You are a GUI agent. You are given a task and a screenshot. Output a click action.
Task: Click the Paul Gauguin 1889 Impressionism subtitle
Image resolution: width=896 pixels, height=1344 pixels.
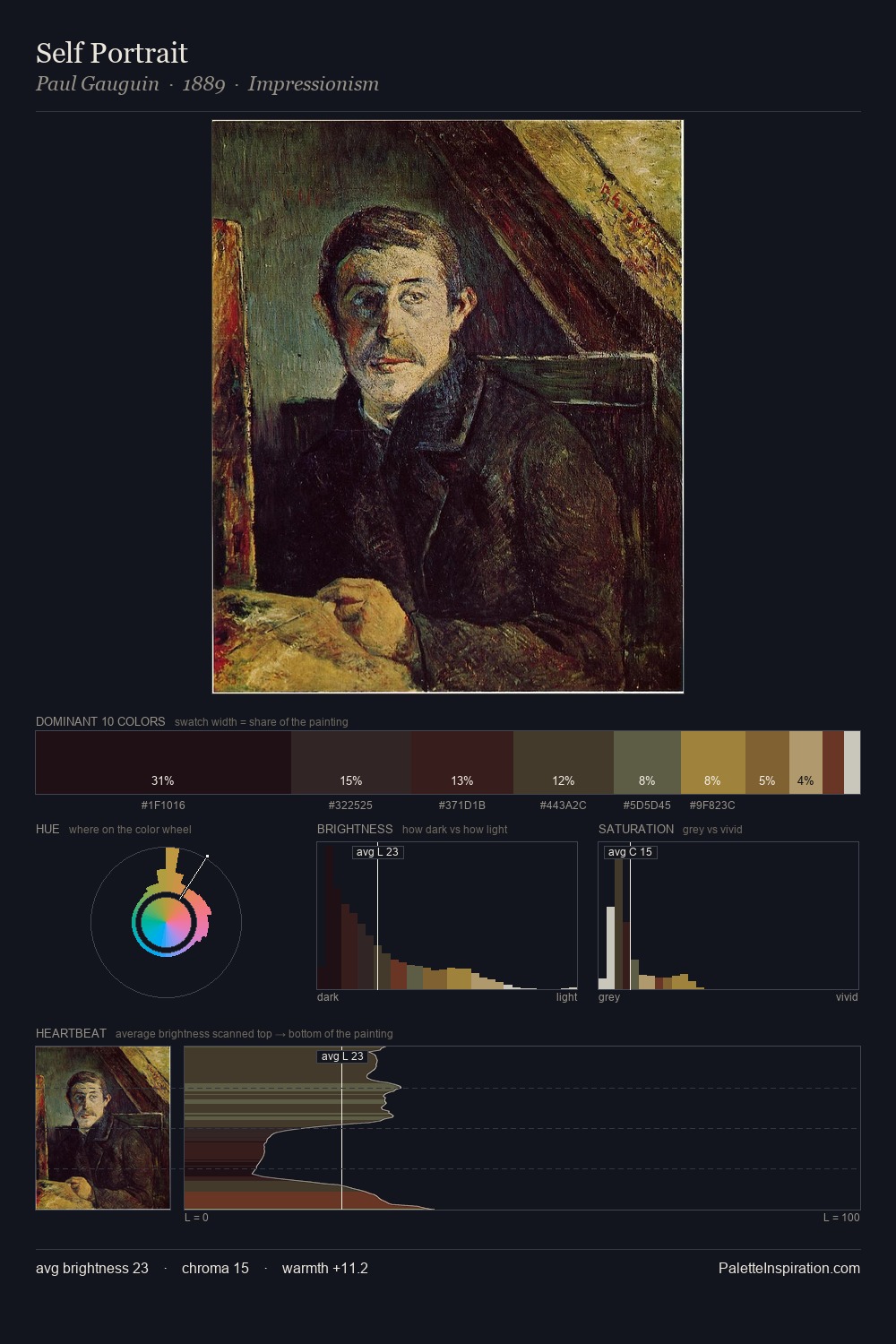(x=207, y=84)
